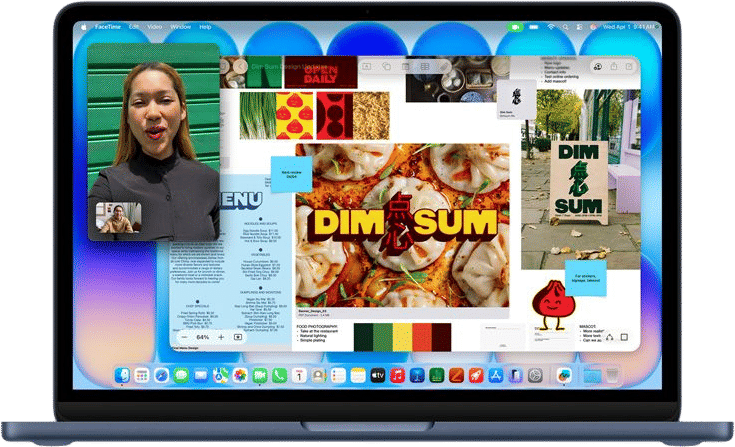Open System Settings from the Dock
Screen dimensions: 735x447
coord(535,375)
